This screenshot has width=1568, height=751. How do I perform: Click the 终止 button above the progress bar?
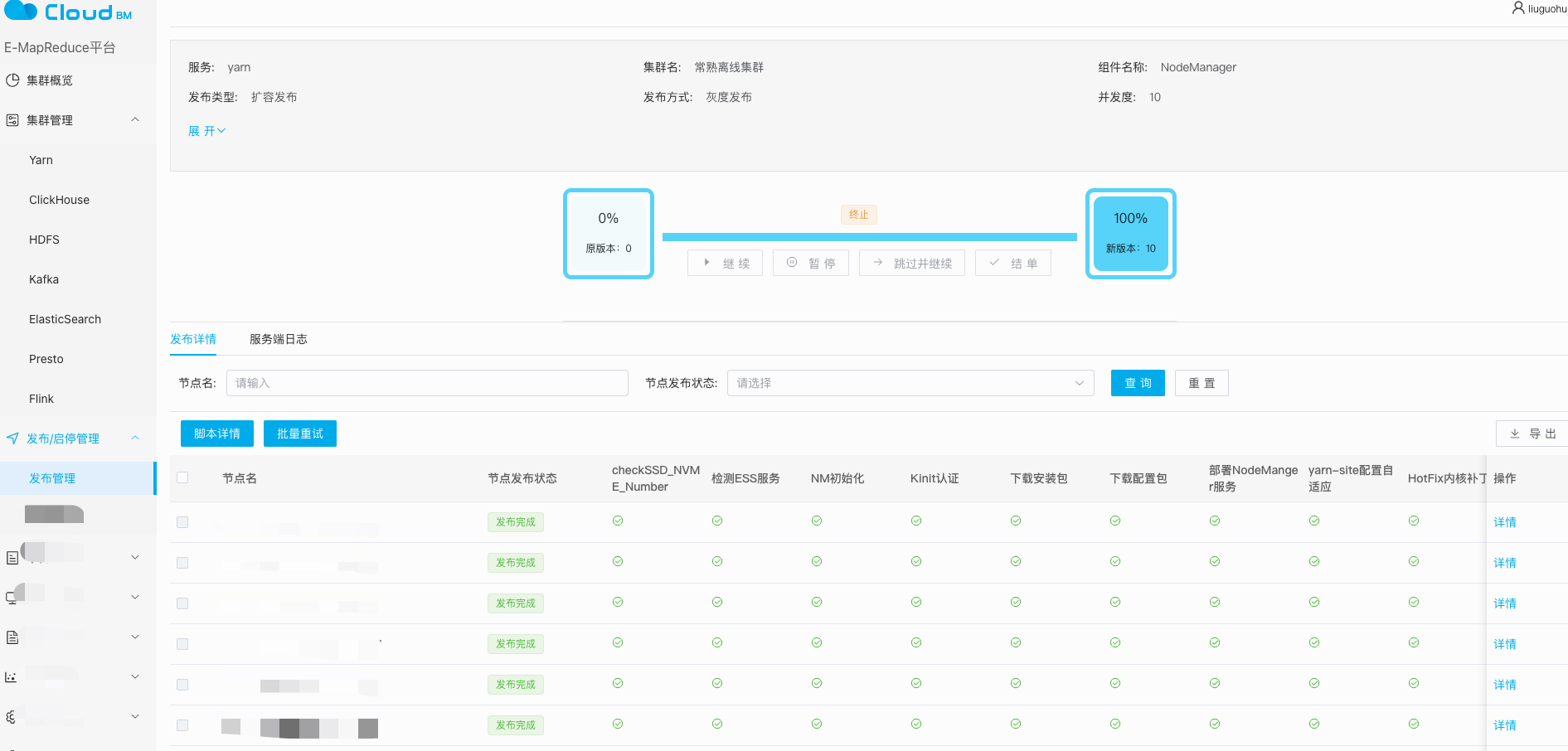point(859,215)
